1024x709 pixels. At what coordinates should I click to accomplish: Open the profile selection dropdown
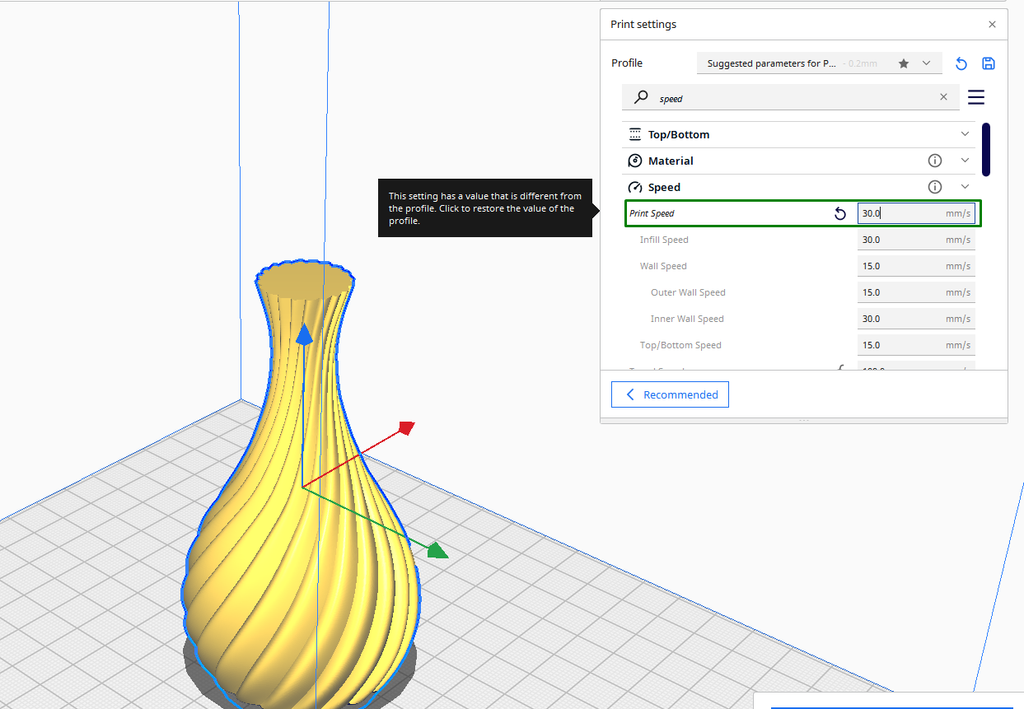[926, 63]
